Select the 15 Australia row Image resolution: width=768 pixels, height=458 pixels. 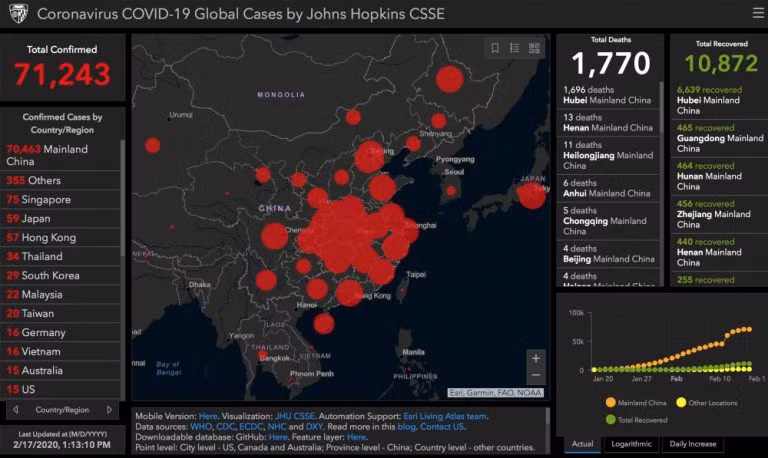(x=60, y=370)
